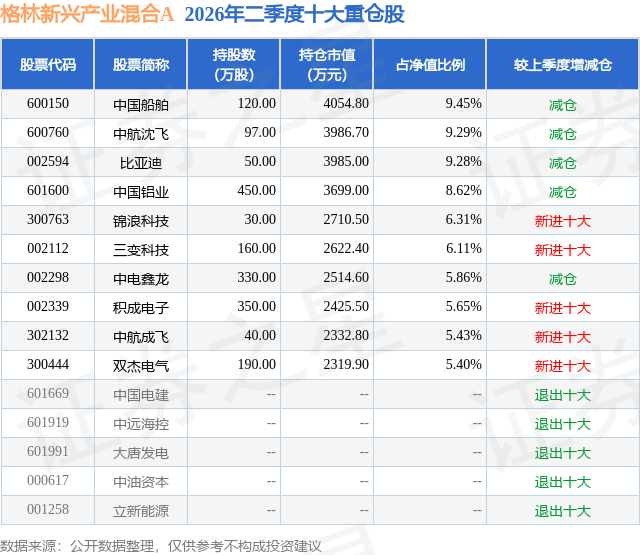Click market value 2514.60

point(346,278)
